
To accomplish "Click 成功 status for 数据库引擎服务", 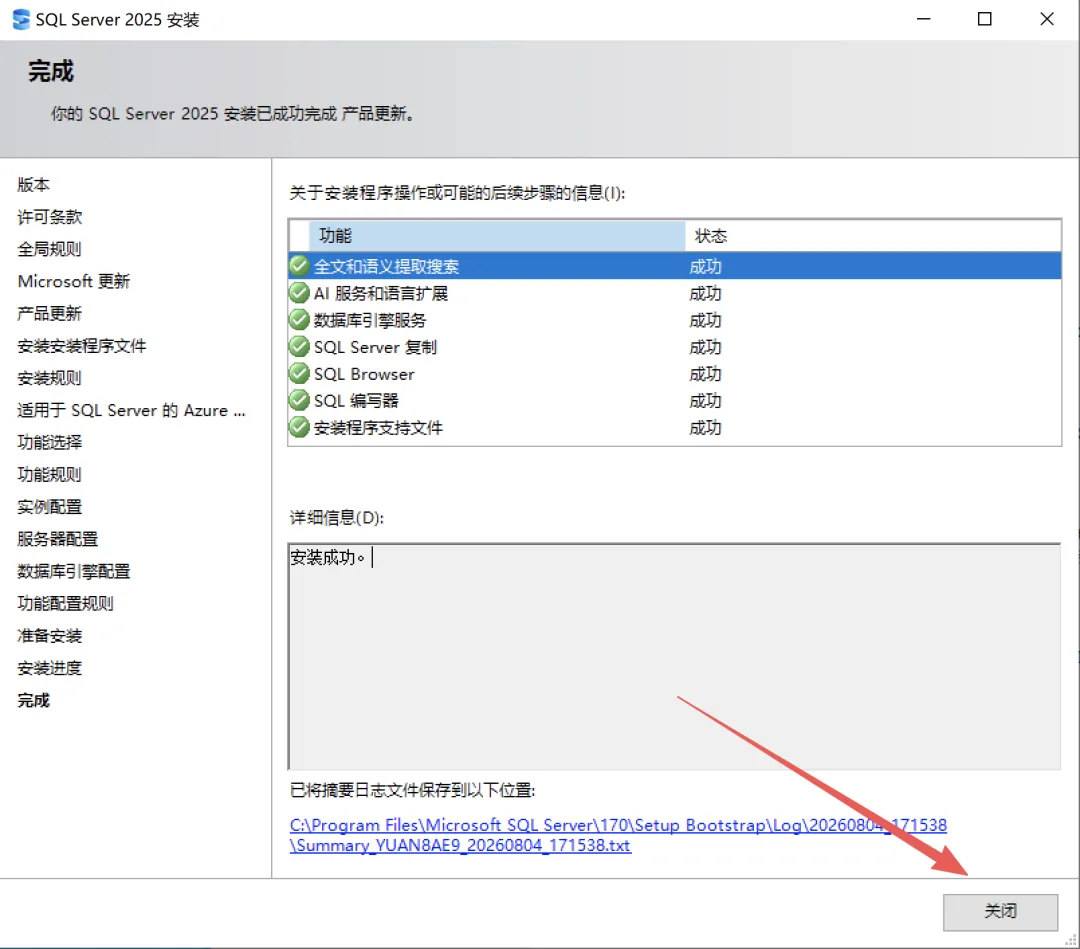I will pyautogui.click(x=705, y=320).
